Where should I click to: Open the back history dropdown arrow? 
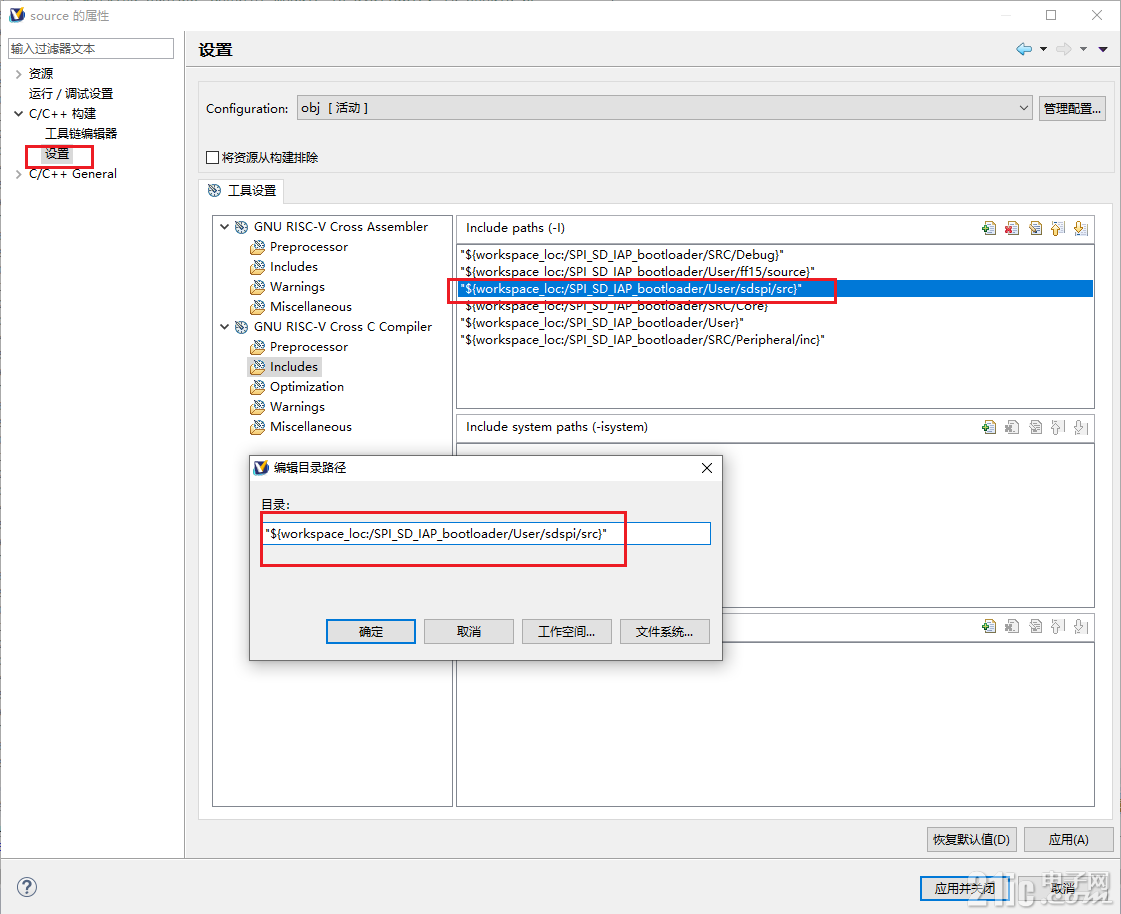1043,49
